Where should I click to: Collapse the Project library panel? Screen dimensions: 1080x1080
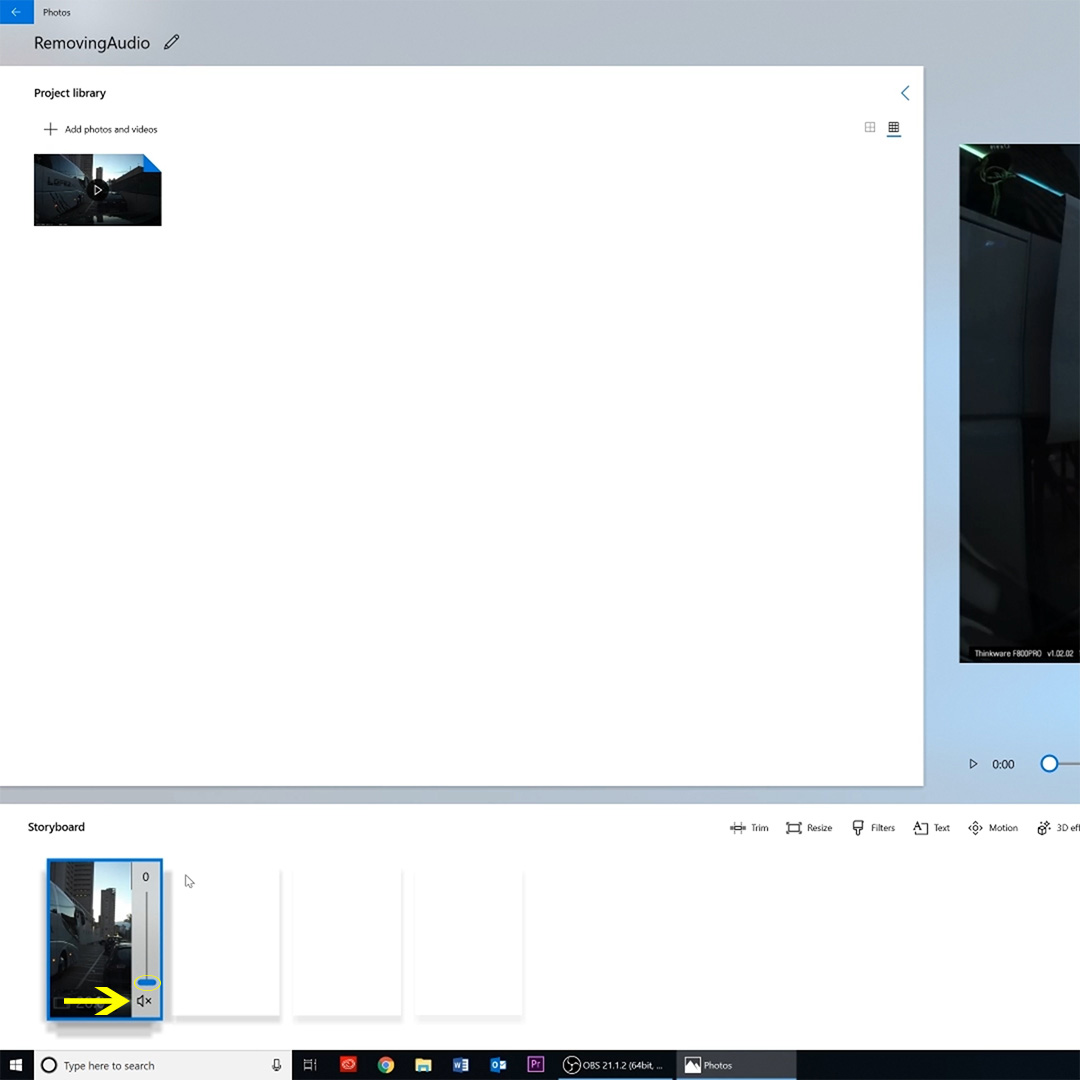pyautogui.click(x=905, y=93)
